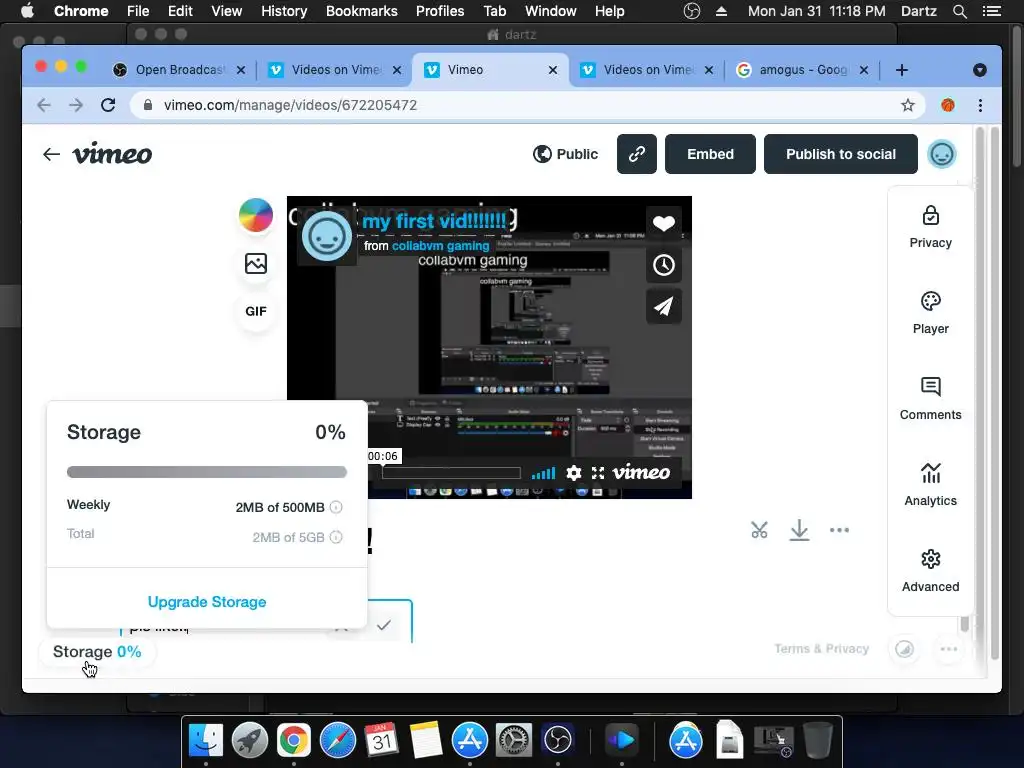Open System Preferences from the Dock
1024x768 pixels.
pos(514,741)
